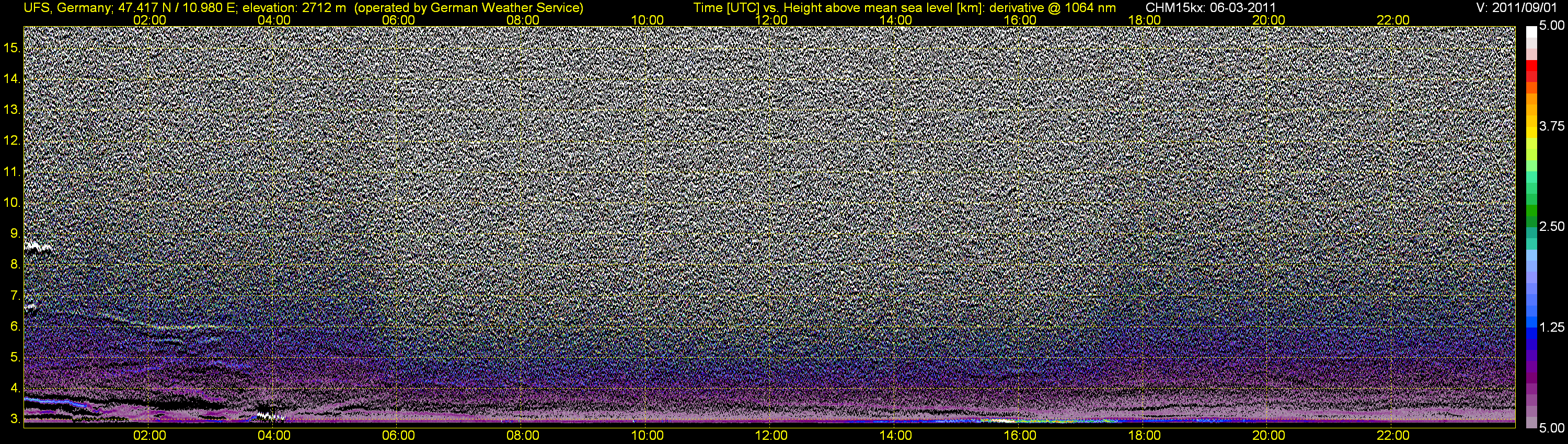This screenshot has height=444, width=1568.
Task: Click the 14 km height axis label
Action: click(12, 79)
